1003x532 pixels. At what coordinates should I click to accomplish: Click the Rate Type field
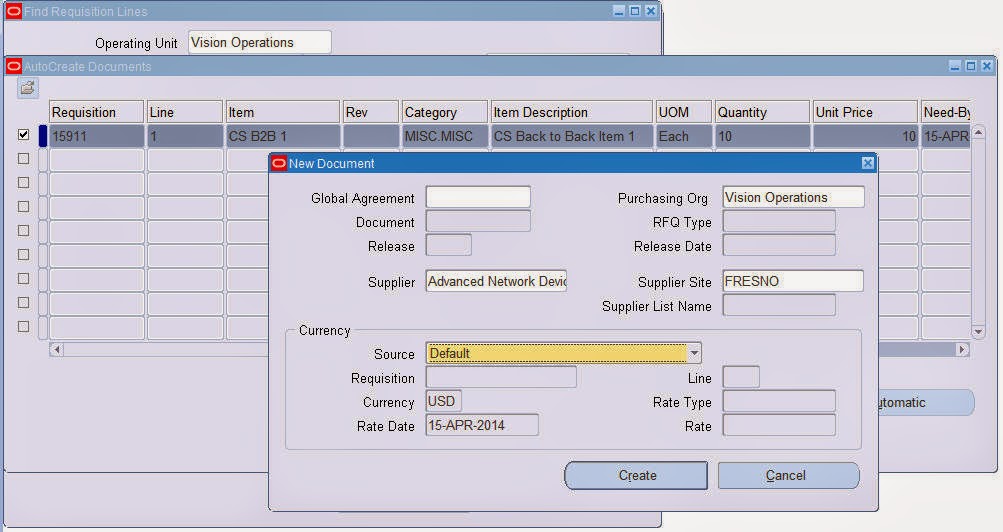tap(779, 402)
